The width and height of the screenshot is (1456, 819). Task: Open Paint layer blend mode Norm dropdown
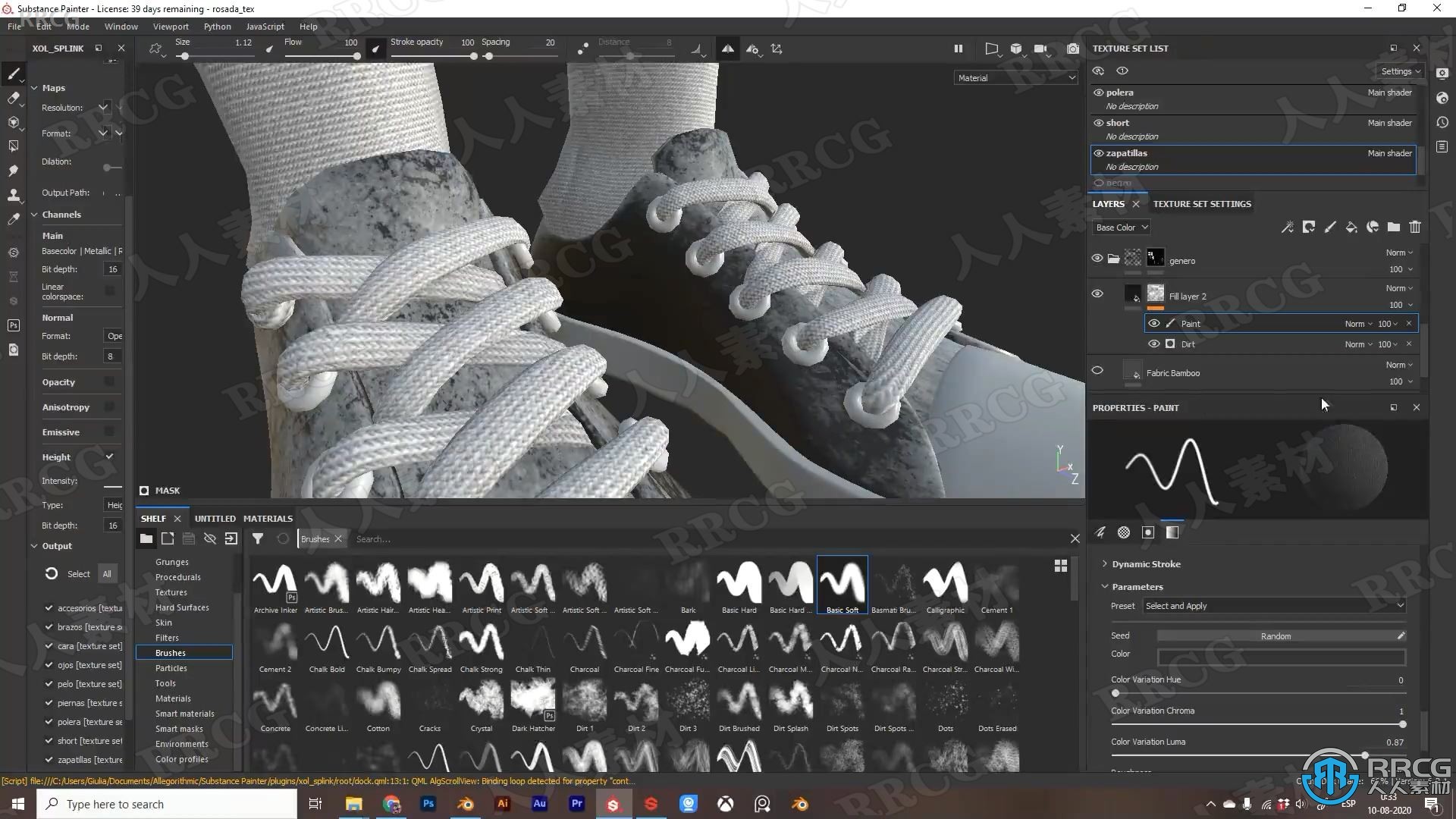pyautogui.click(x=1358, y=324)
